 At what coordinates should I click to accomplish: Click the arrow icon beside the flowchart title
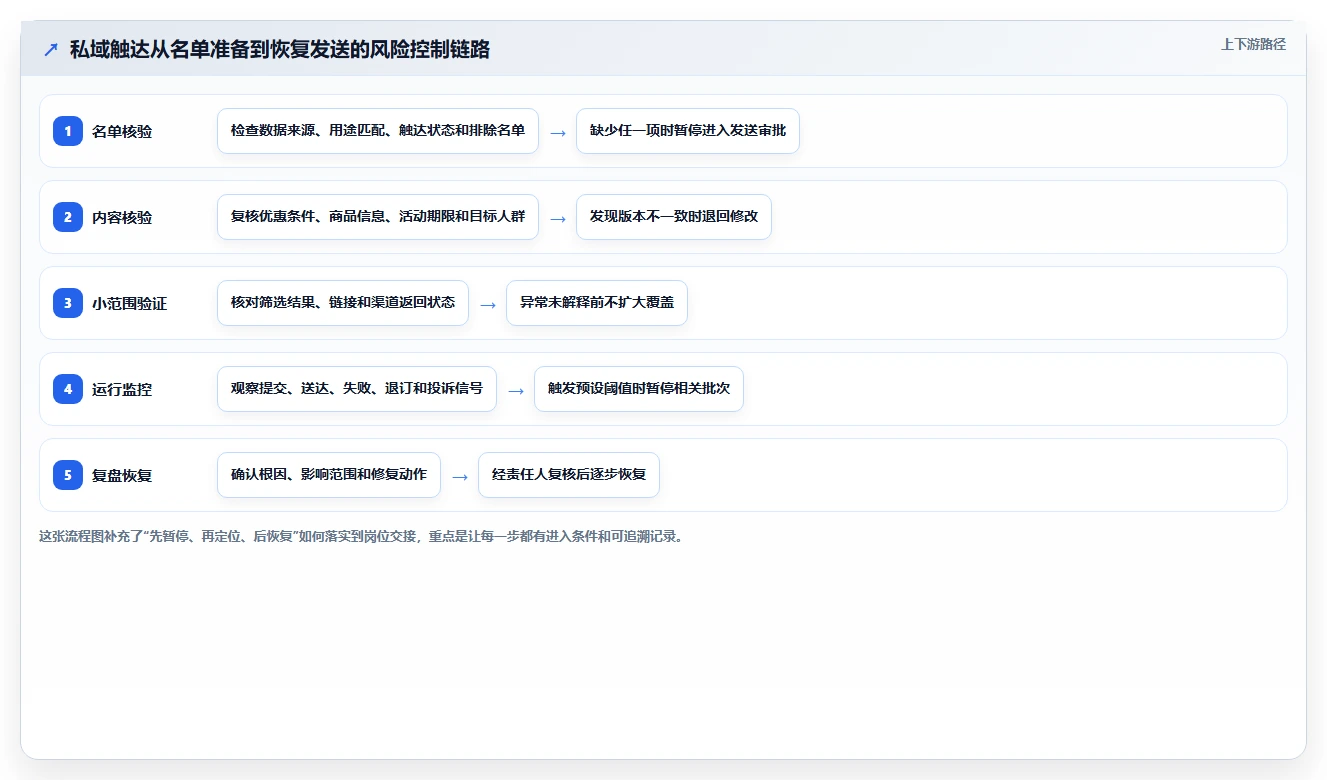coord(51,50)
